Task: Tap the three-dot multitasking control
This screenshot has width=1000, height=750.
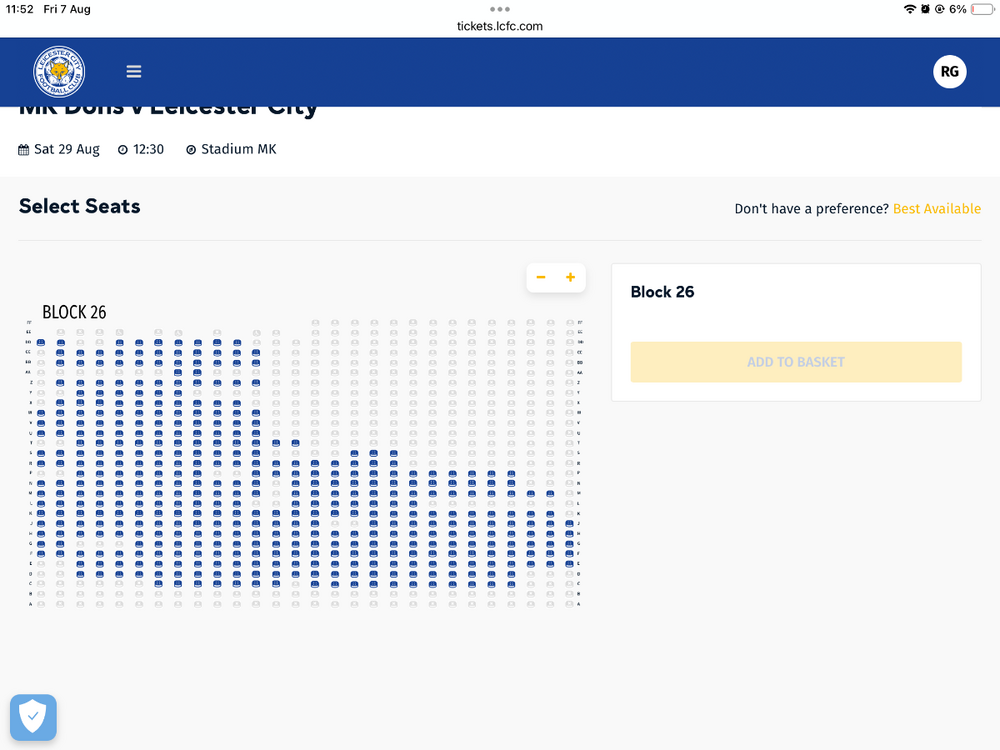Action: click(500, 9)
